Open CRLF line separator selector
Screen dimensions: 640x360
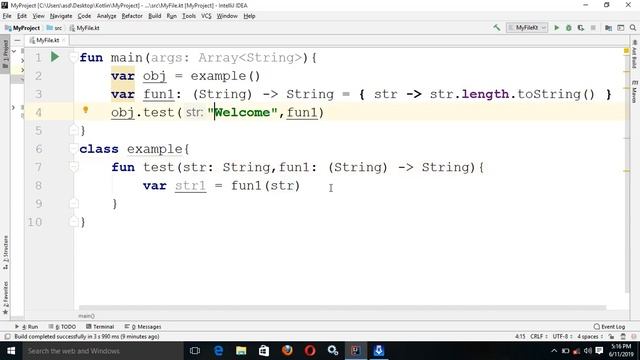539,337
